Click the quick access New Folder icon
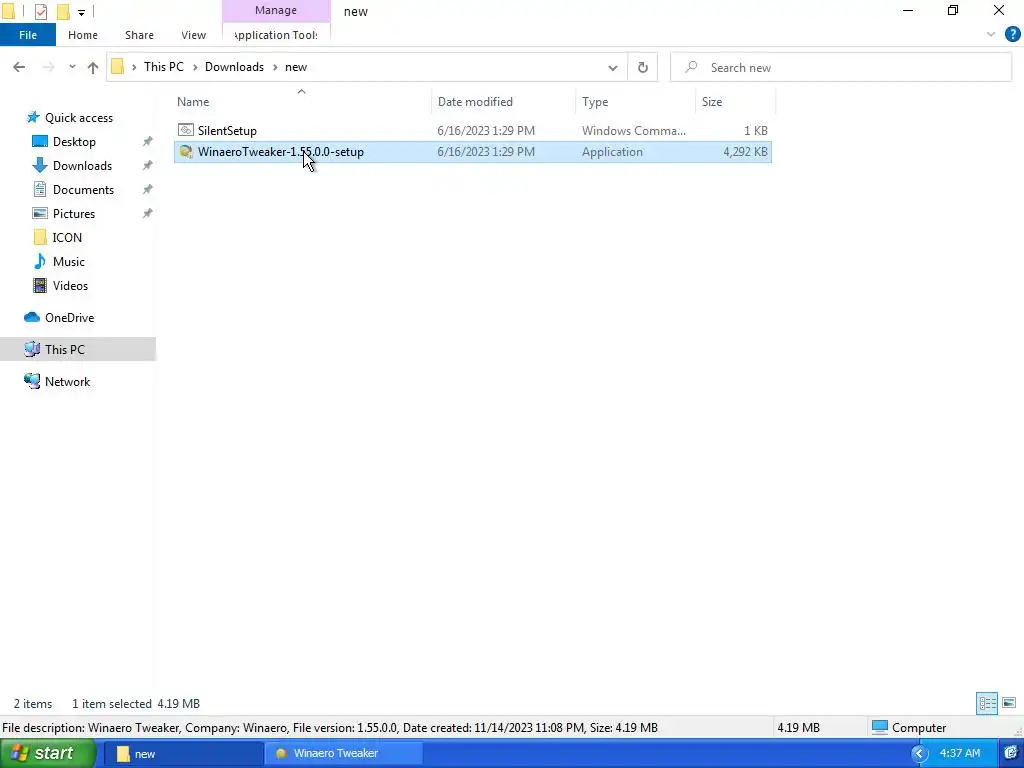Screen dimensions: 1024x768 point(63,11)
